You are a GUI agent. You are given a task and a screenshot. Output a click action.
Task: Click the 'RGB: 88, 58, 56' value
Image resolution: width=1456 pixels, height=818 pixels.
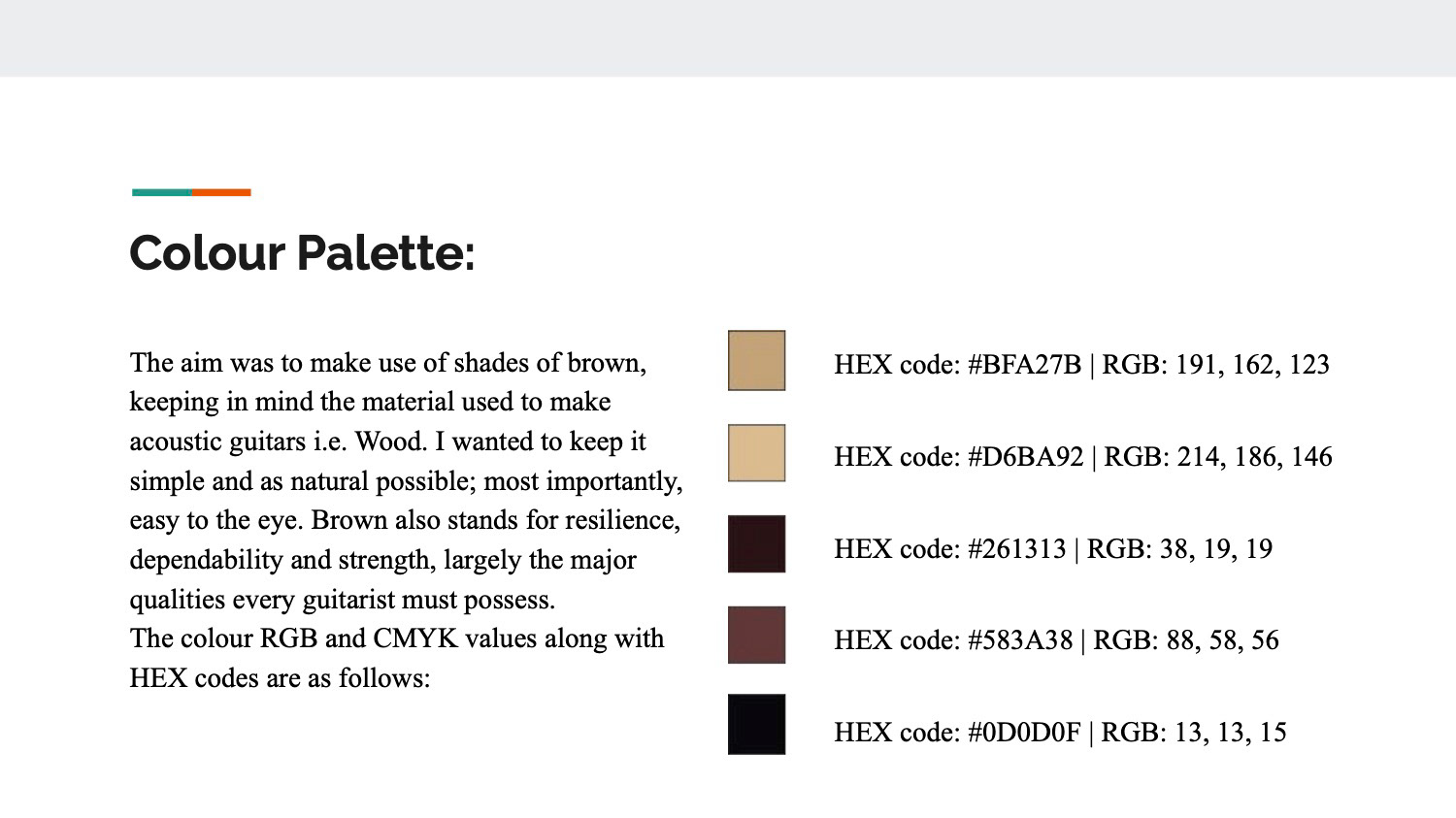[x=1186, y=640]
